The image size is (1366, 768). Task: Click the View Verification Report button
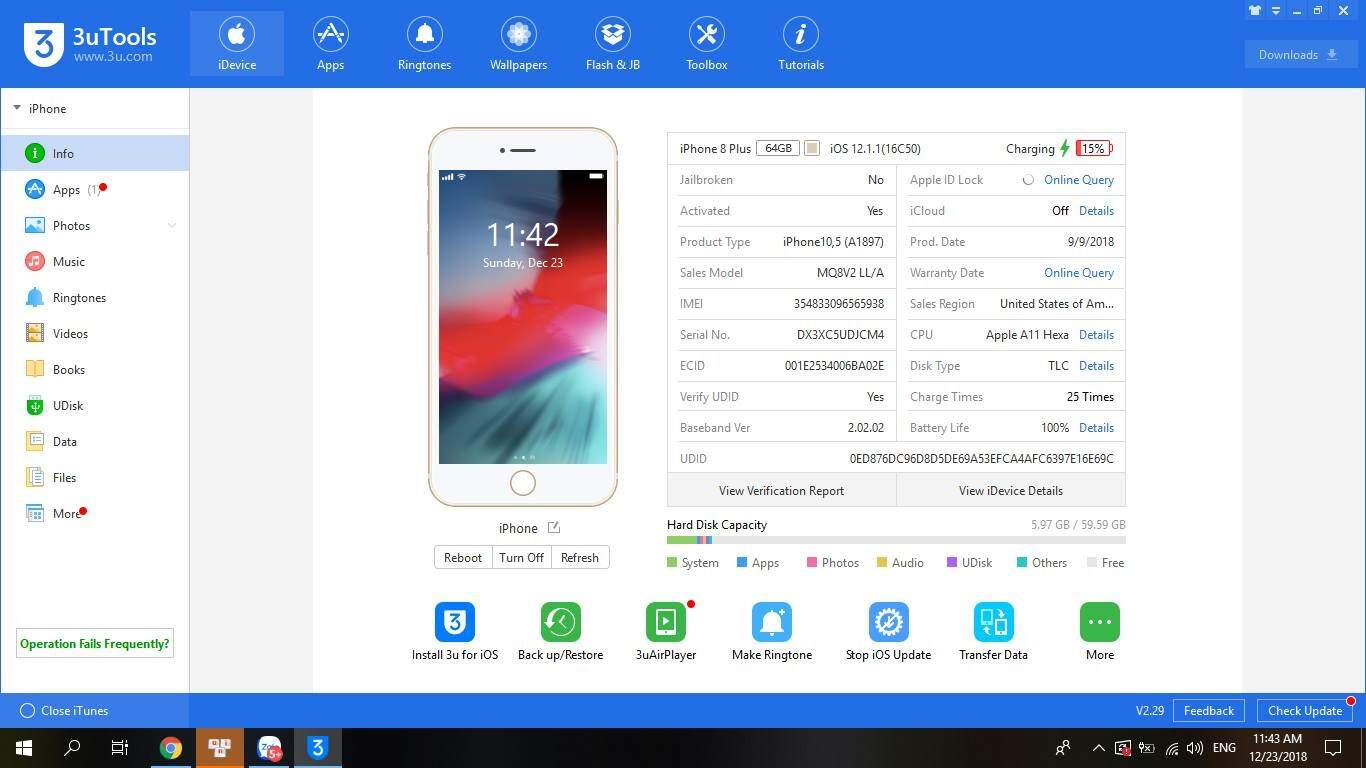click(781, 491)
